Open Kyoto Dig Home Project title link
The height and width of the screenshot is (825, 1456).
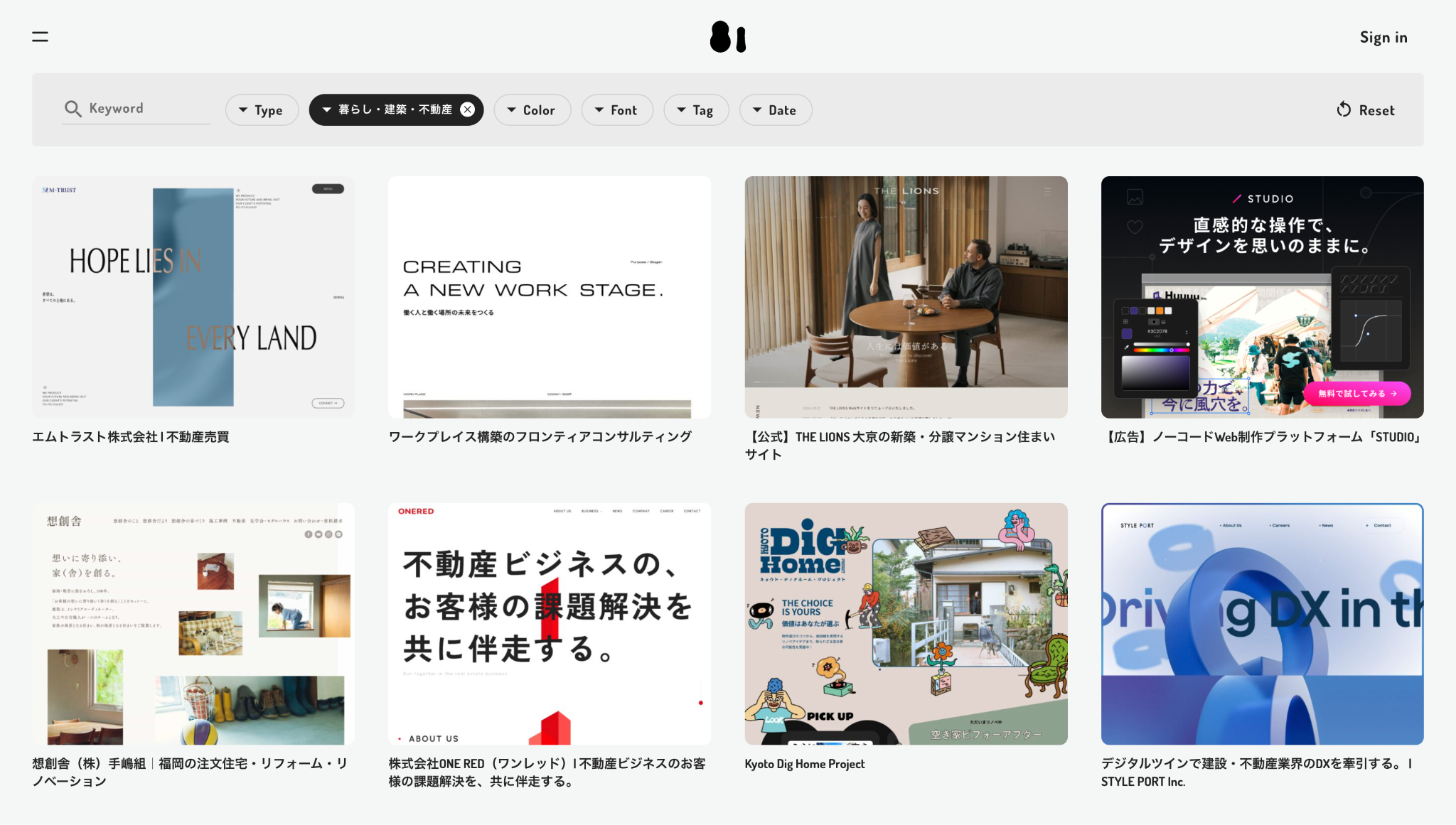(x=804, y=764)
